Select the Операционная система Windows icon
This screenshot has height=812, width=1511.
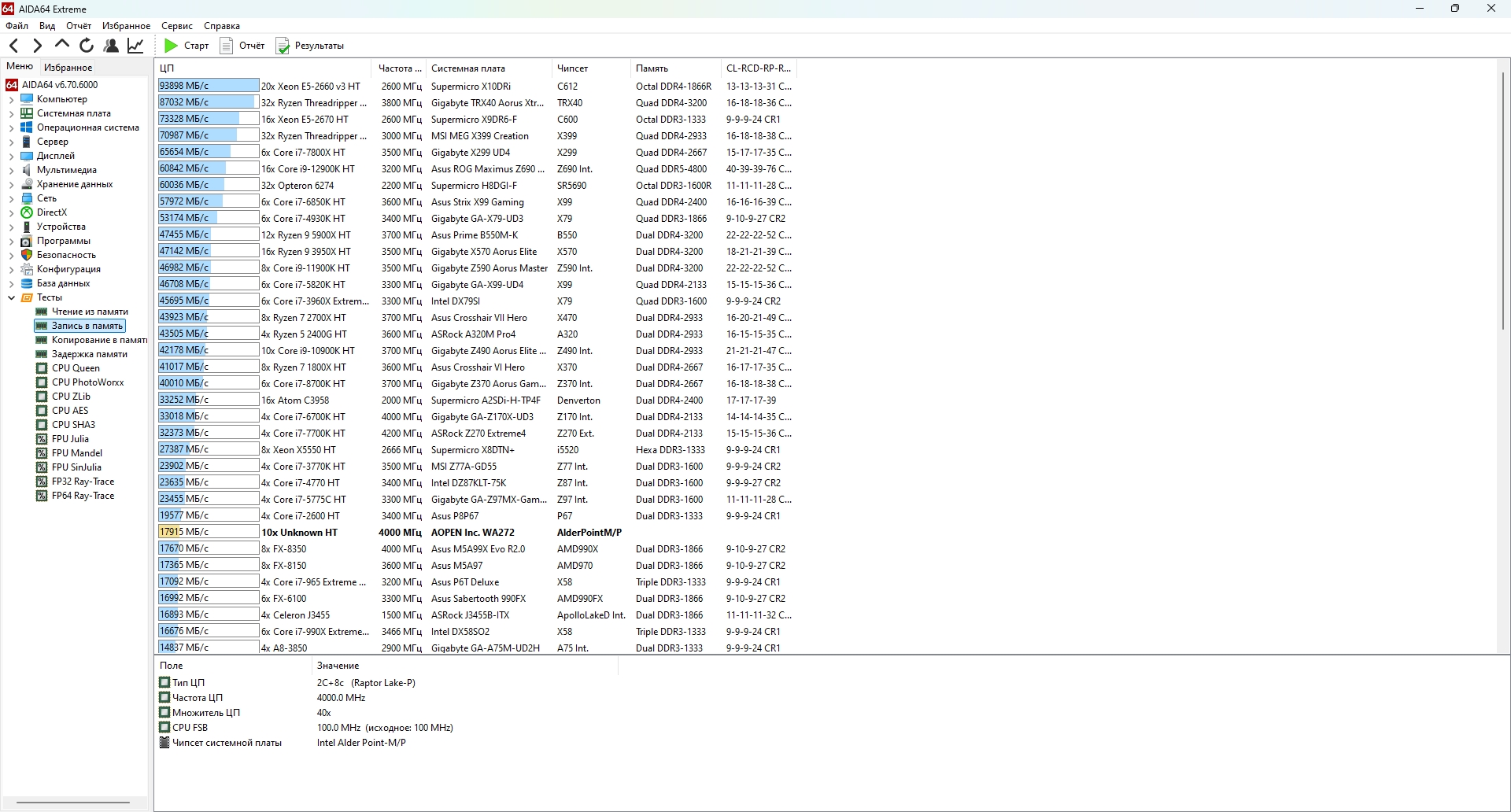(x=27, y=127)
